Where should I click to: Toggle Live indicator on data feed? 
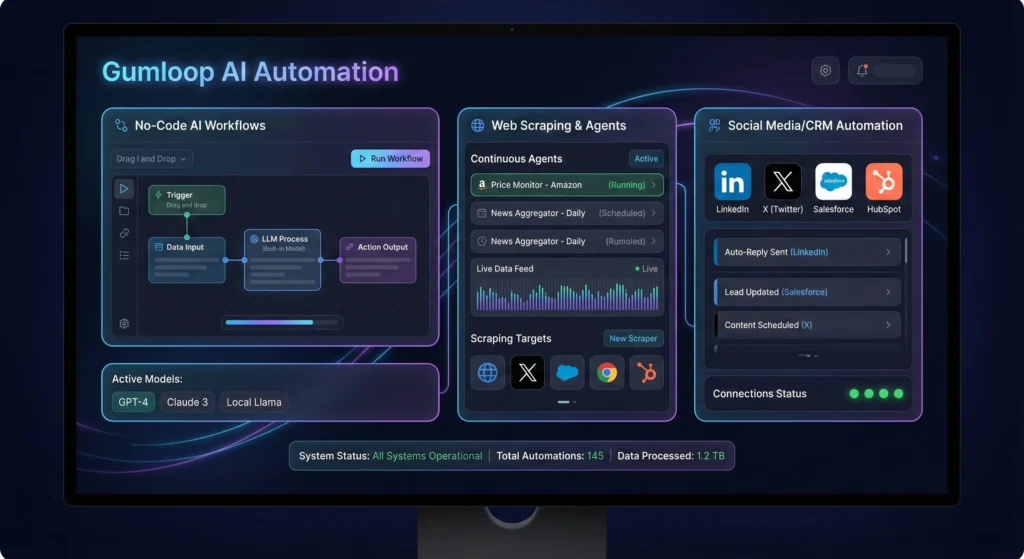[647, 268]
